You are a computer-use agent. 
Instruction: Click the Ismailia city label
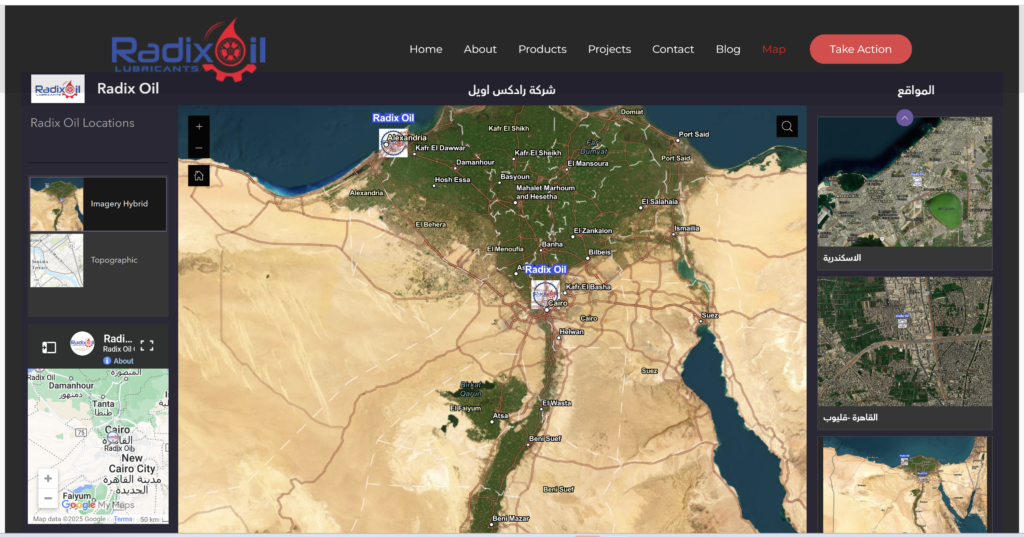[x=686, y=228]
